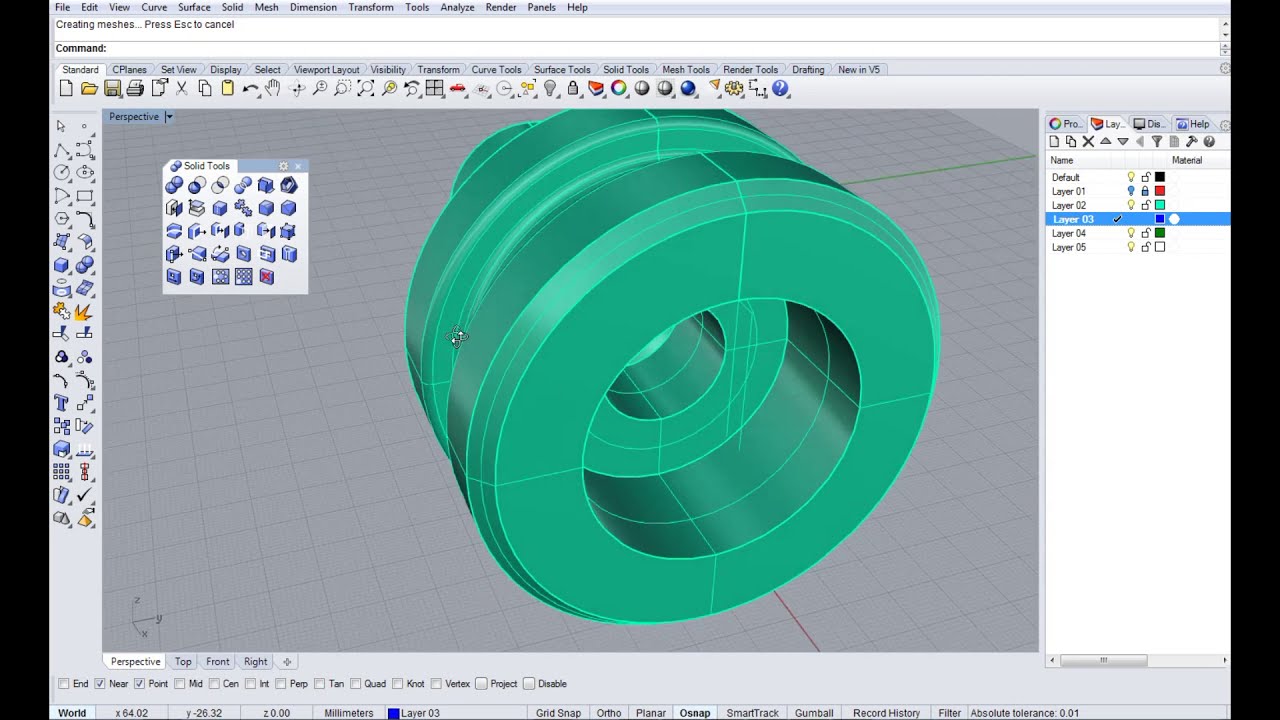
Task: Switch to the Curve Tools toolbar tab
Action: click(497, 70)
